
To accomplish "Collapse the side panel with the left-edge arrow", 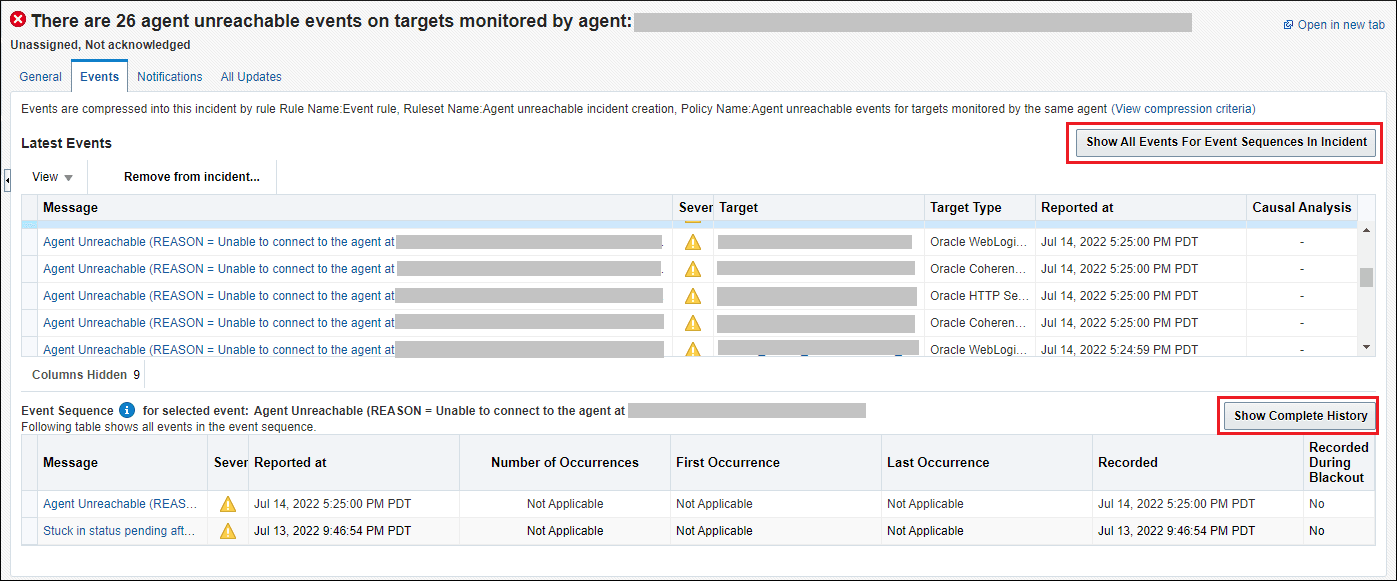I will click(x=8, y=180).
